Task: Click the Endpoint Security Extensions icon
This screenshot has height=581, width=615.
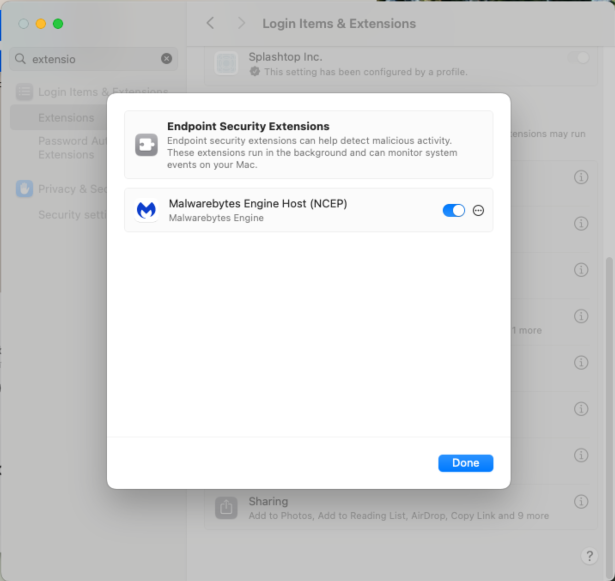Action: click(x=146, y=145)
